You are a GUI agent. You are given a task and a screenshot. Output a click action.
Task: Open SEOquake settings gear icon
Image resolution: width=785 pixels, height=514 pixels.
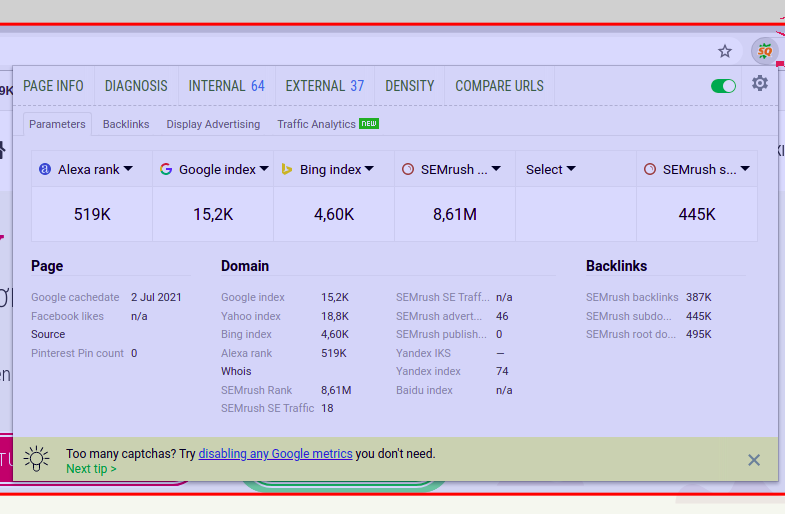click(760, 83)
